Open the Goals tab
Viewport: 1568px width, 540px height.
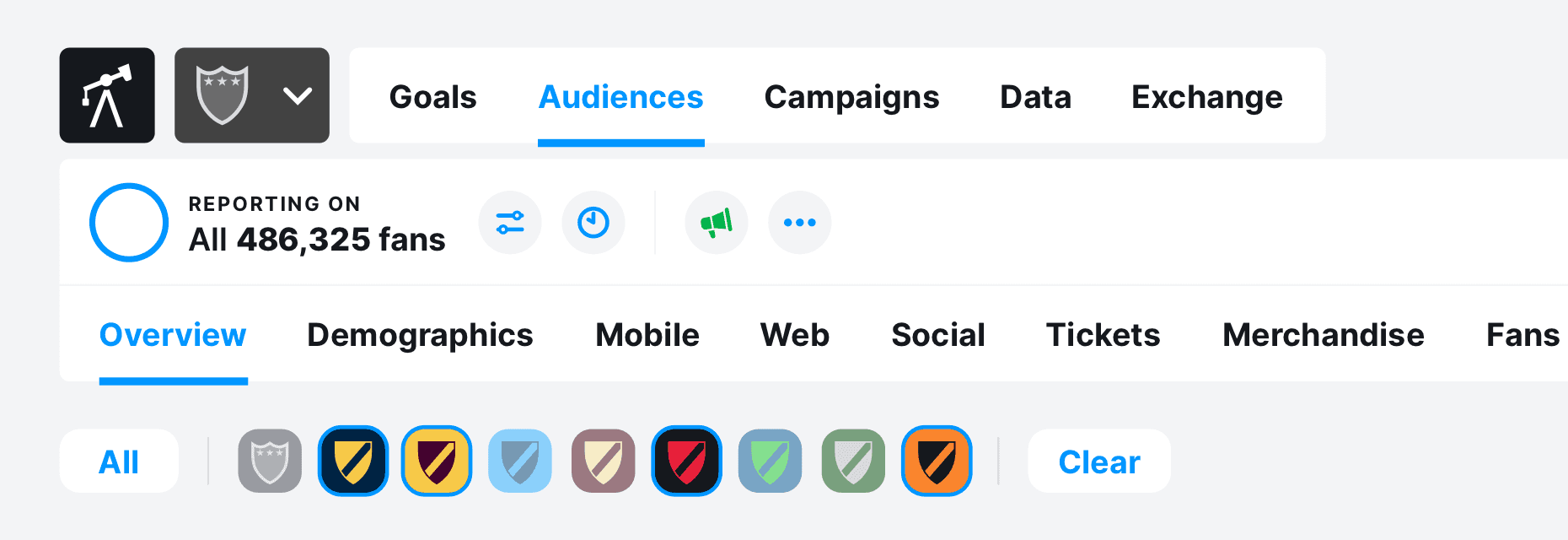pos(432,97)
